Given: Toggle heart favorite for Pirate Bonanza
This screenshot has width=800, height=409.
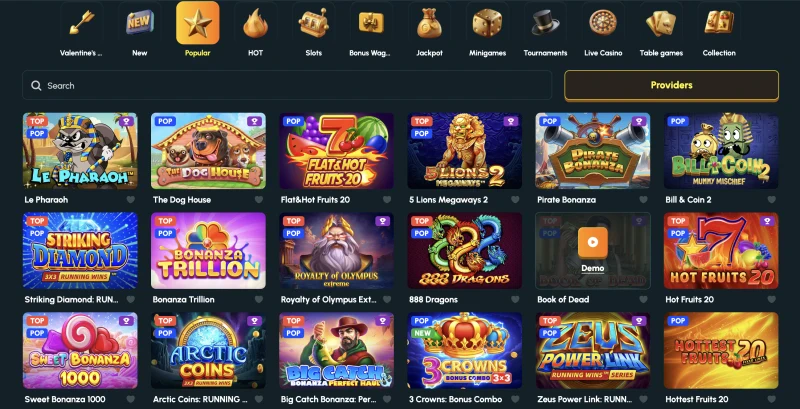Looking at the screenshot, I should pyautogui.click(x=643, y=200).
